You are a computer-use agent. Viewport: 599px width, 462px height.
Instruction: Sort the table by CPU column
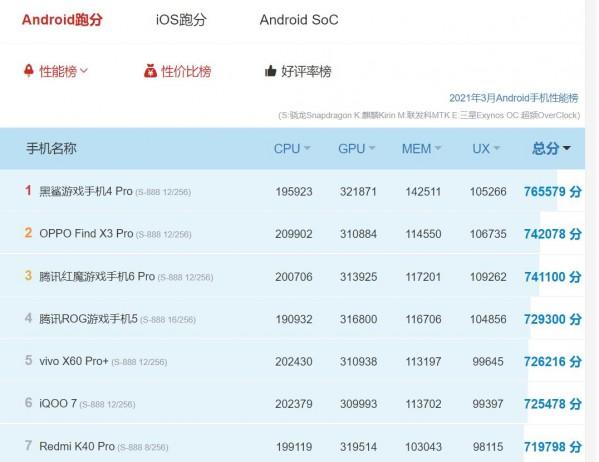(292, 149)
